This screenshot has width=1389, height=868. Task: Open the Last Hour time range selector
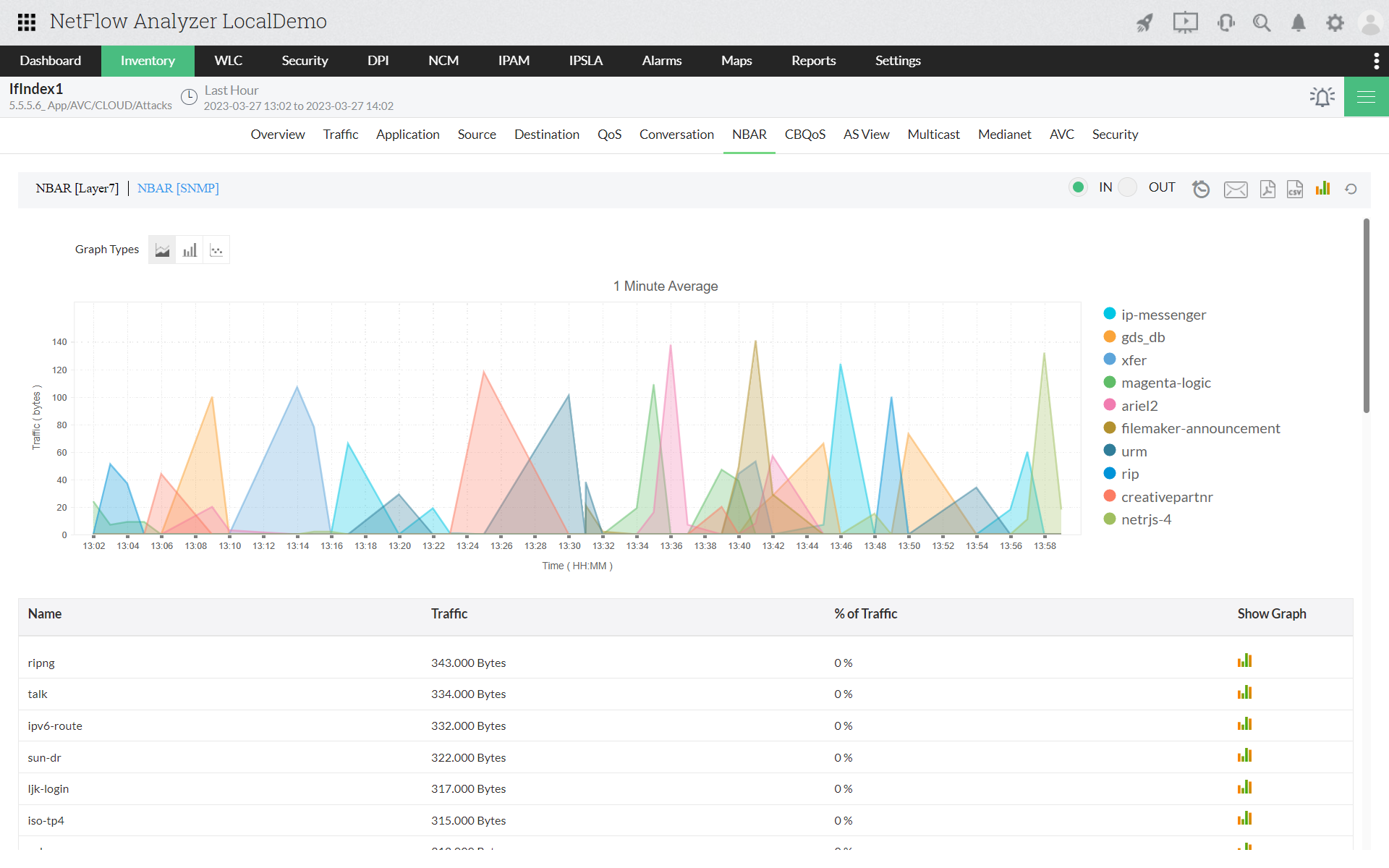coord(231,90)
